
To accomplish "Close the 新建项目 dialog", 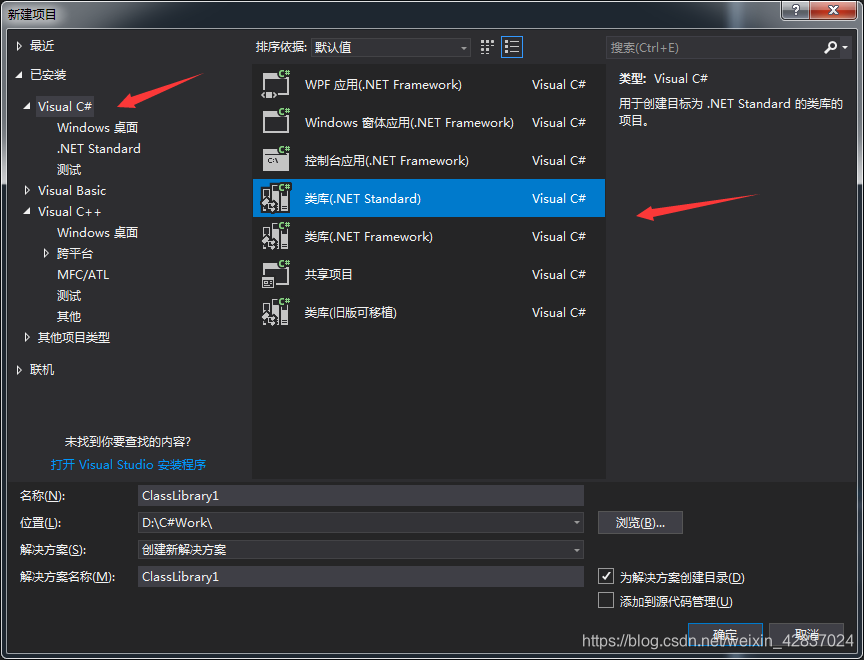I will tap(833, 10).
